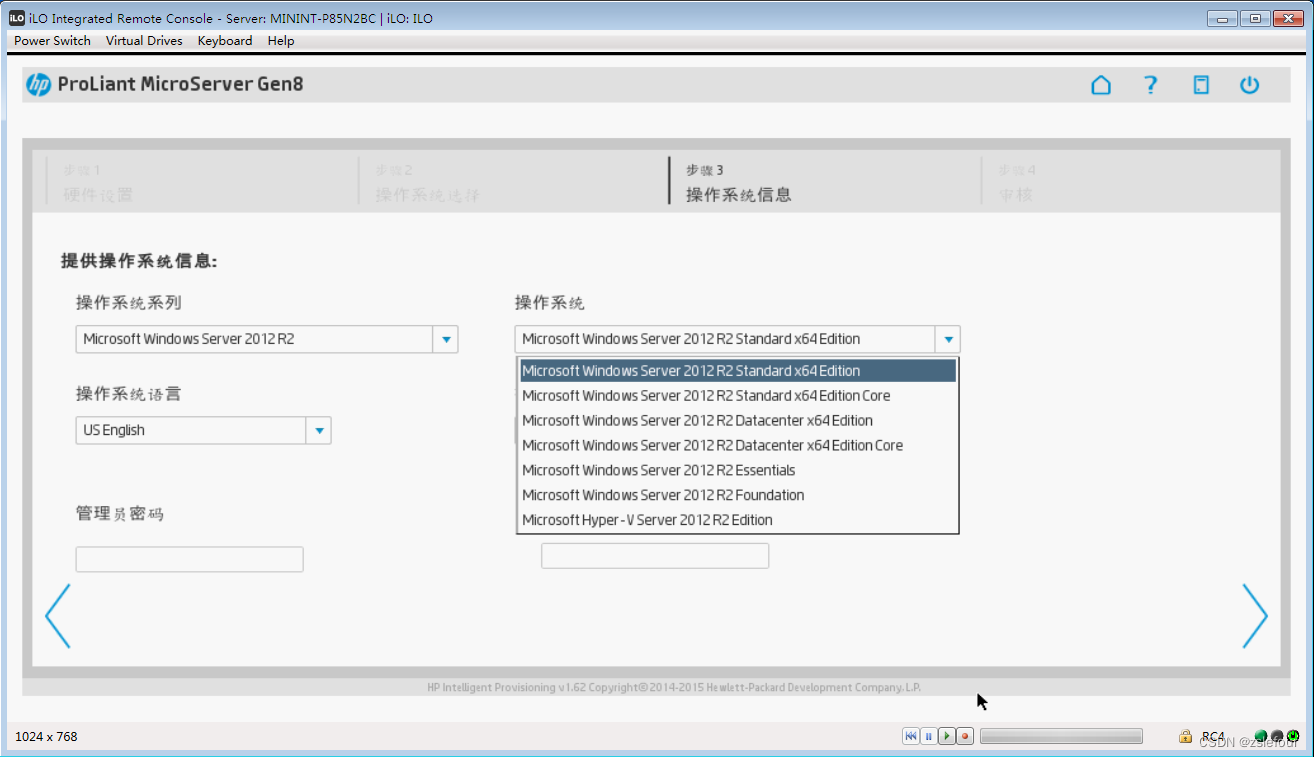Viewport: 1314px width, 757px height.
Task: Select Server 2012 R2 Standard x64 Edition Core
Action: tap(738, 396)
